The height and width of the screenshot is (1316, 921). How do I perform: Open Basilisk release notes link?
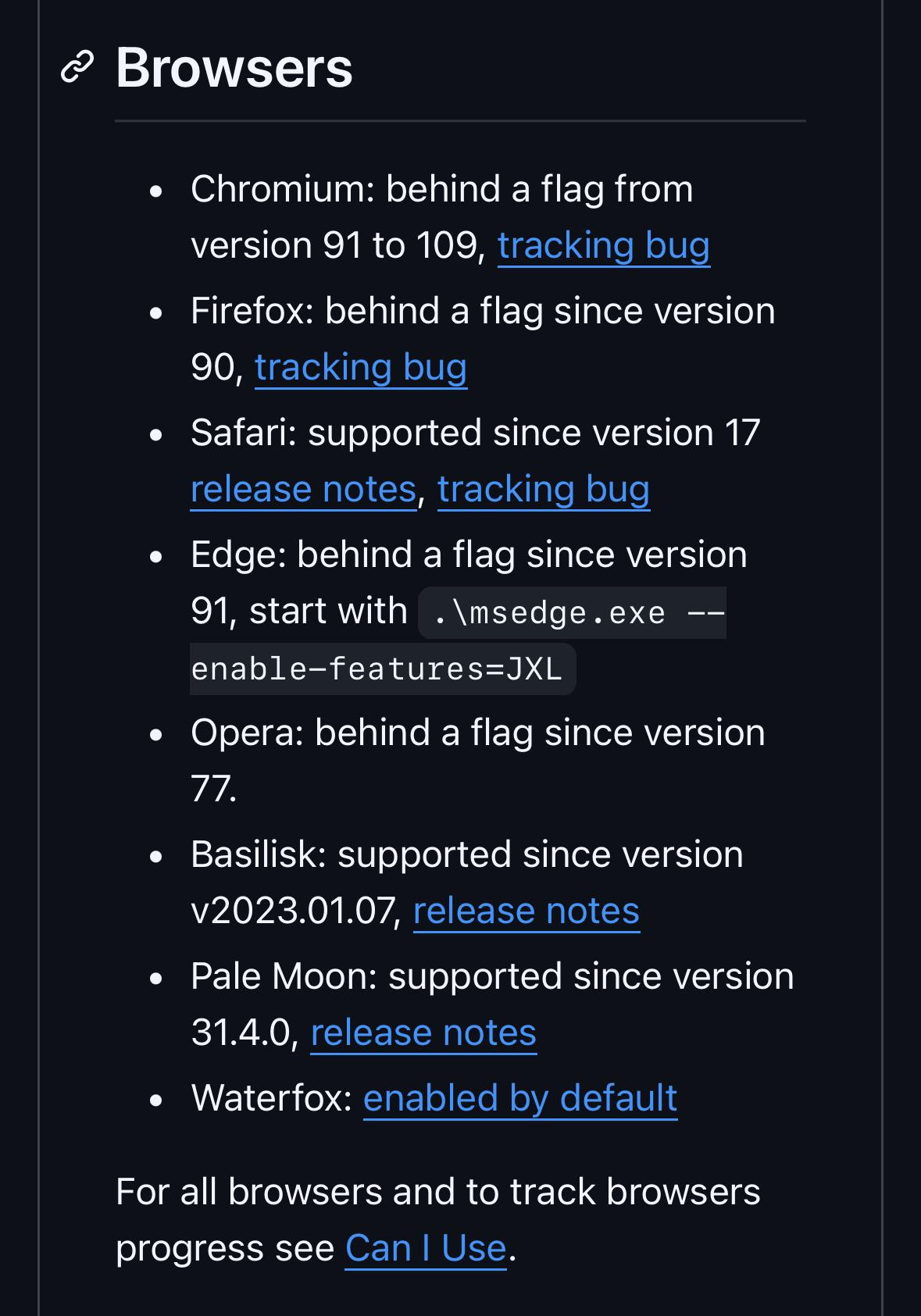526,911
